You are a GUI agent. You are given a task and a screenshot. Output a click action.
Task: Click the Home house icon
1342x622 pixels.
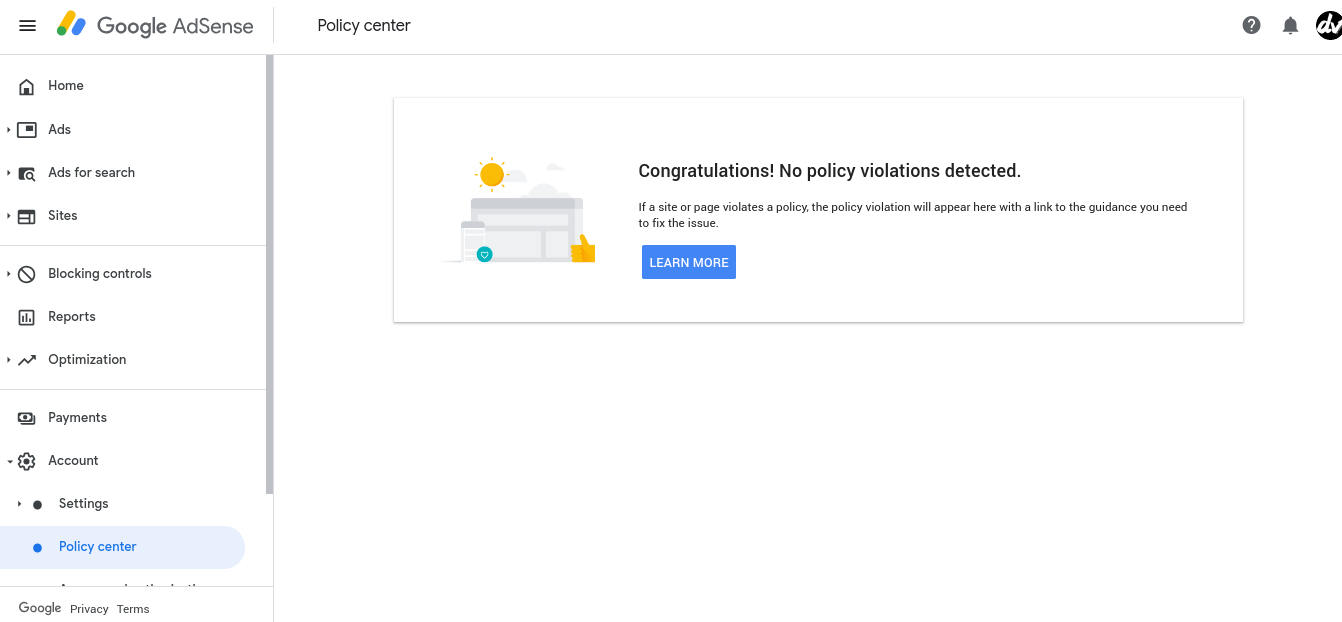click(x=27, y=86)
